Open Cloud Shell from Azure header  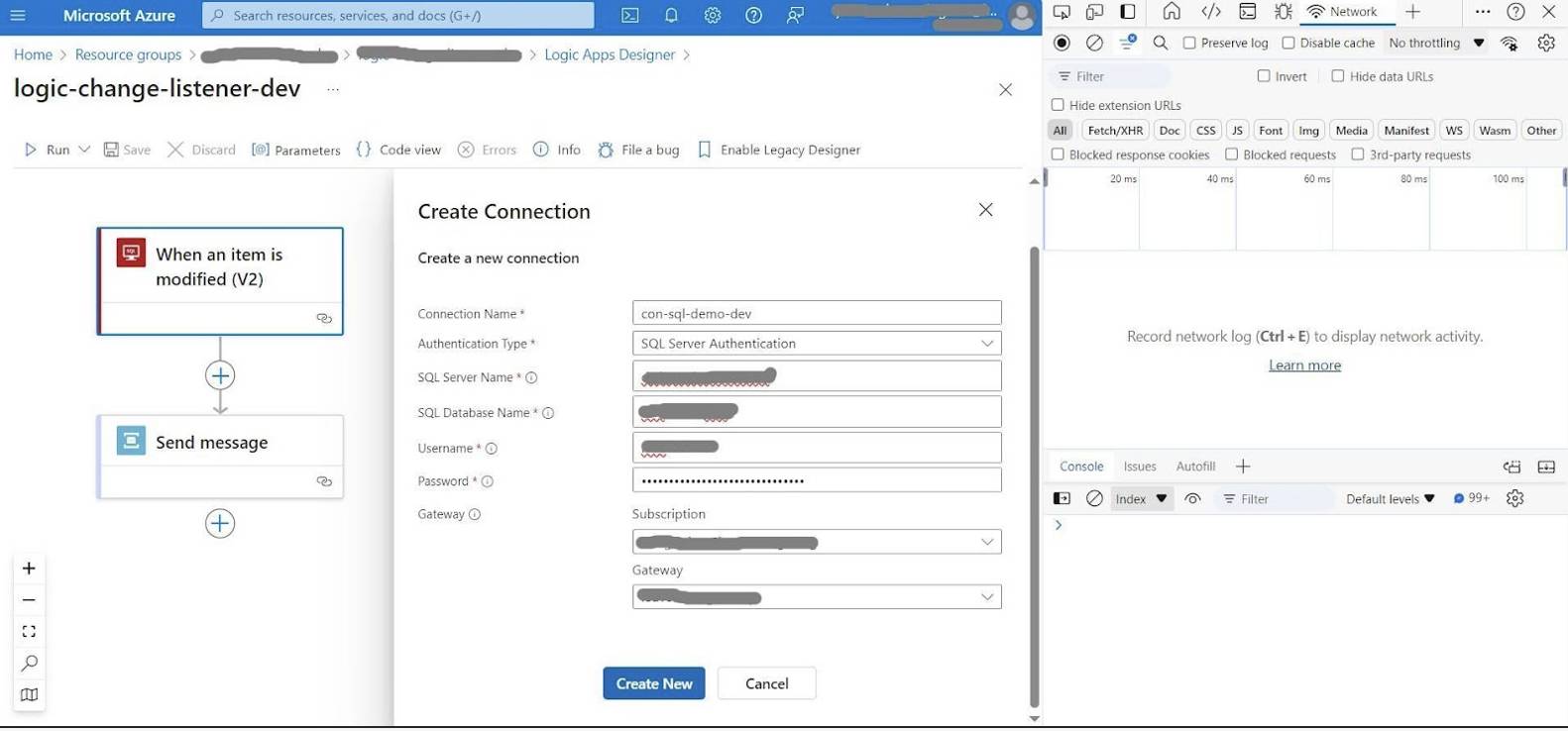629,15
